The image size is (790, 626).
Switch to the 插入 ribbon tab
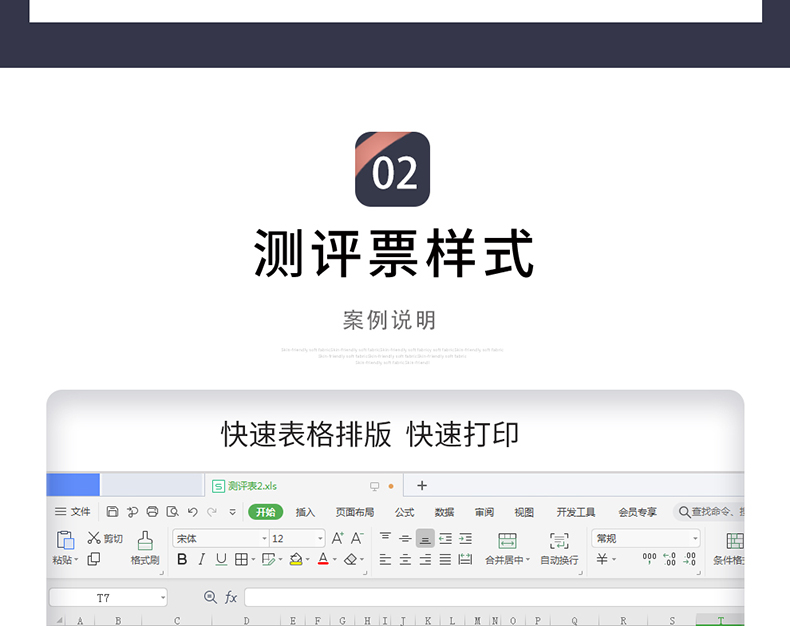(305, 512)
